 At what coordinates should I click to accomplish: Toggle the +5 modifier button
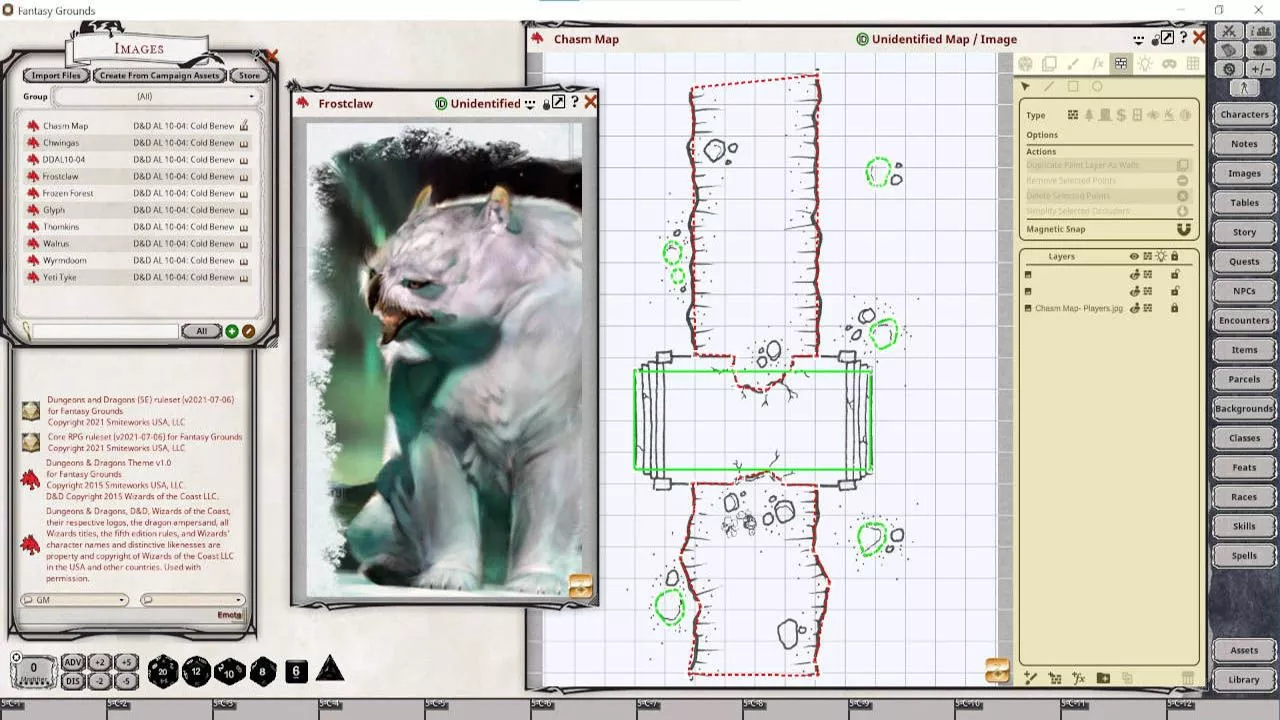(126, 662)
